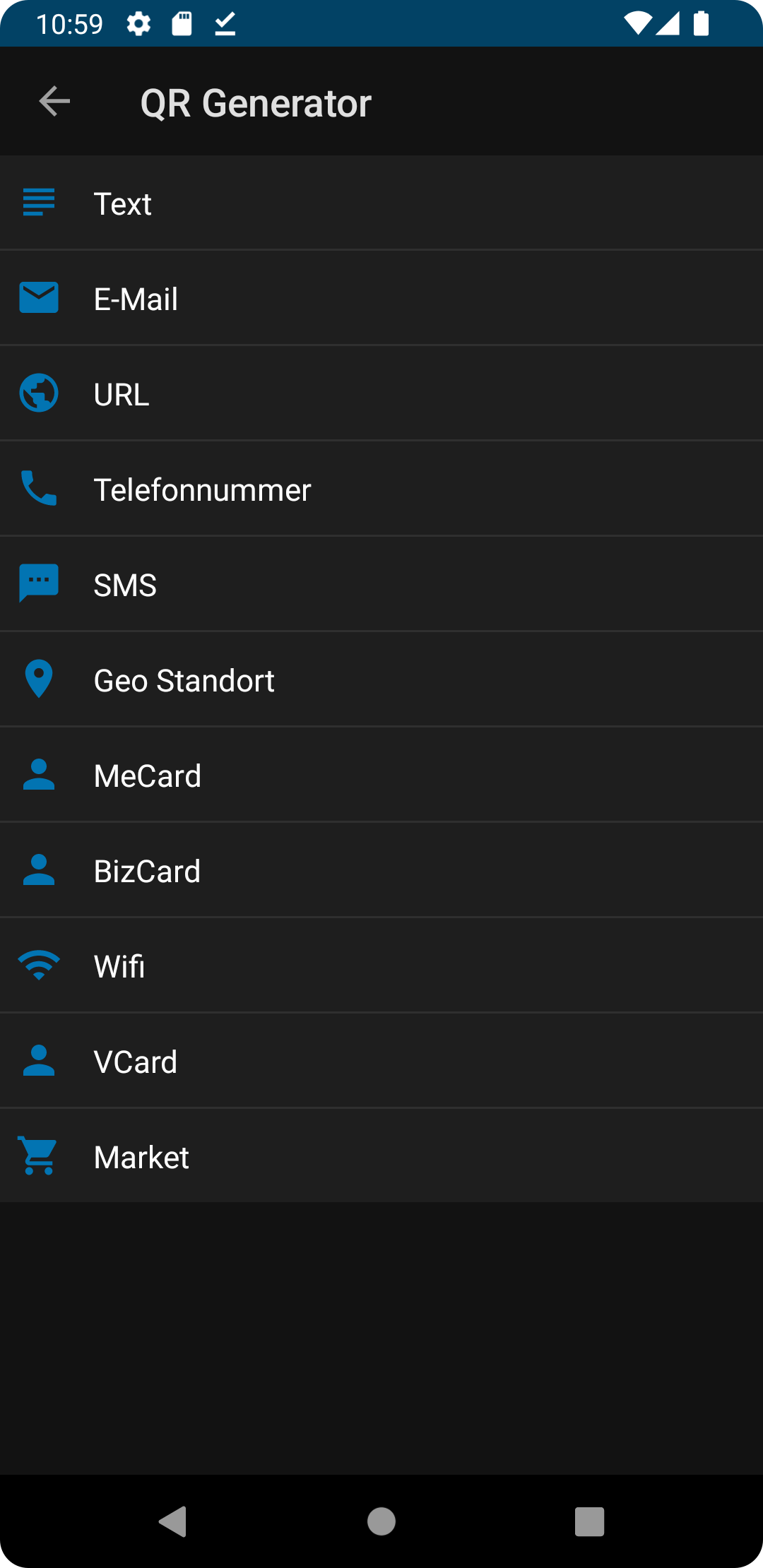Tap the SMS speech bubble icon
This screenshot has height=1568, width=763.
(39, 583)
